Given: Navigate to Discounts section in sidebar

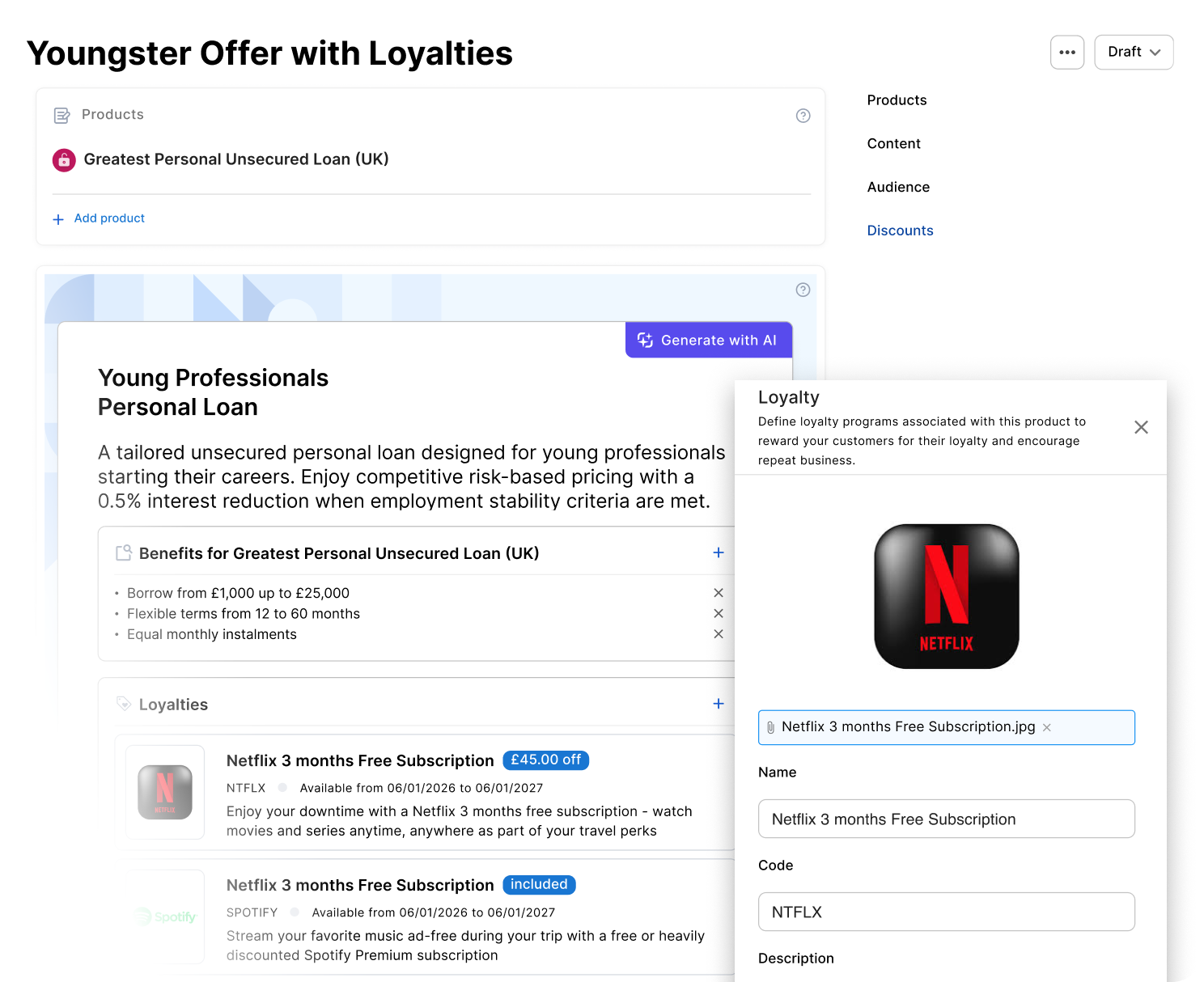Looking at the screenshot, I should [900, 231].
